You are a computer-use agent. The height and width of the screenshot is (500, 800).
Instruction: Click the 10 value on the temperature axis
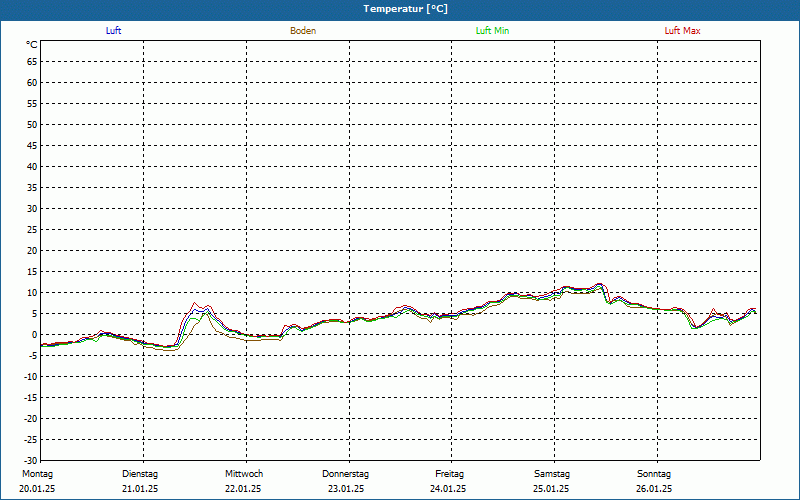(x=32, y=292)
